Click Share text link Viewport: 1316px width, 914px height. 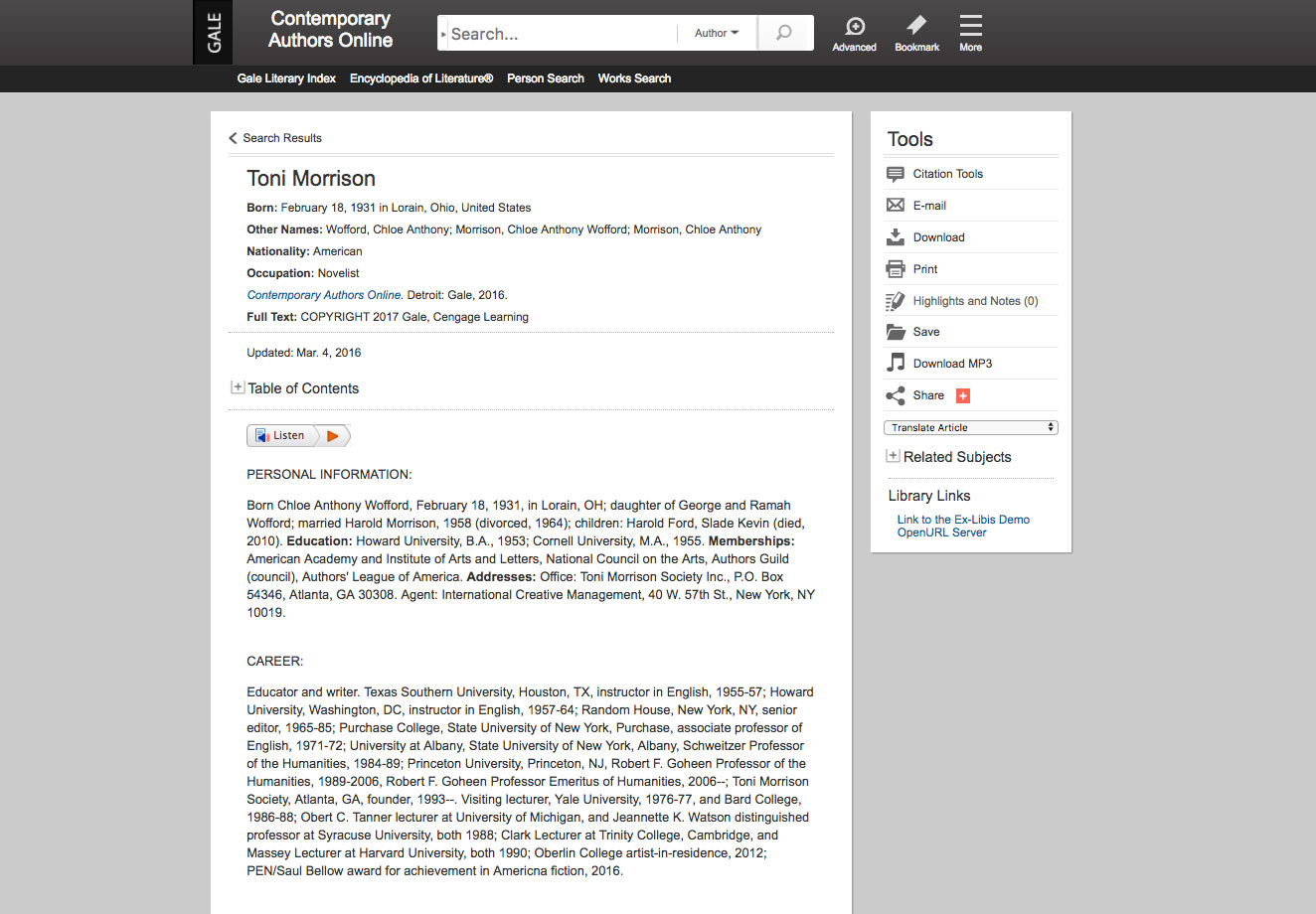tap(928, 395)
